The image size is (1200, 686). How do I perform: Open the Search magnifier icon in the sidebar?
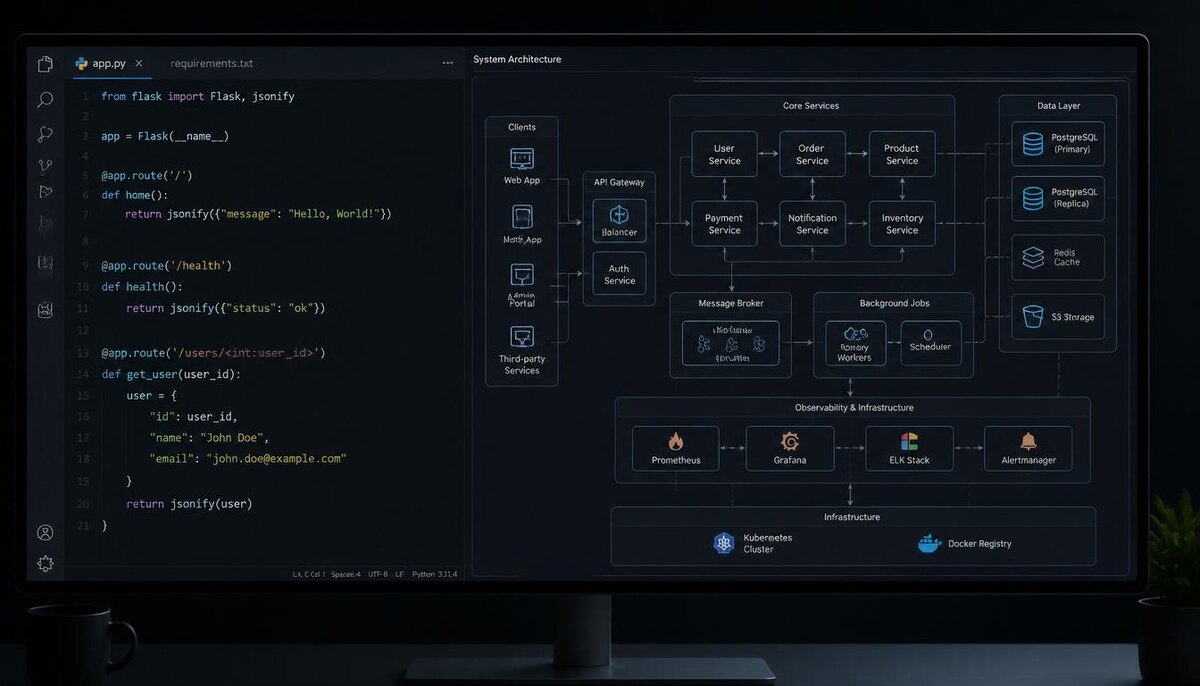click(x=45, y=100)
